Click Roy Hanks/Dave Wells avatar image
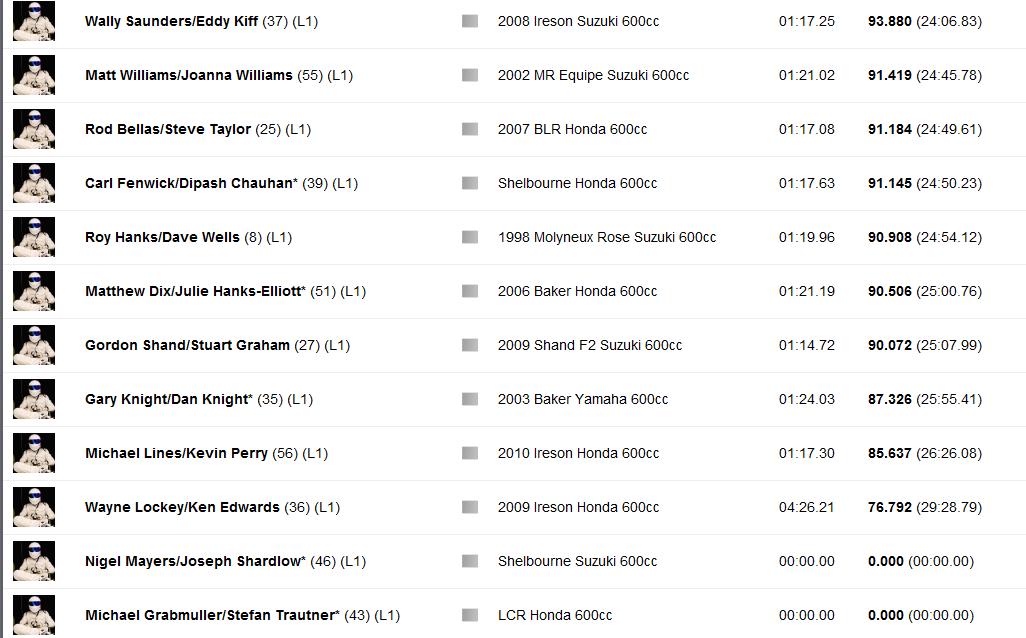 click(34, 237)
